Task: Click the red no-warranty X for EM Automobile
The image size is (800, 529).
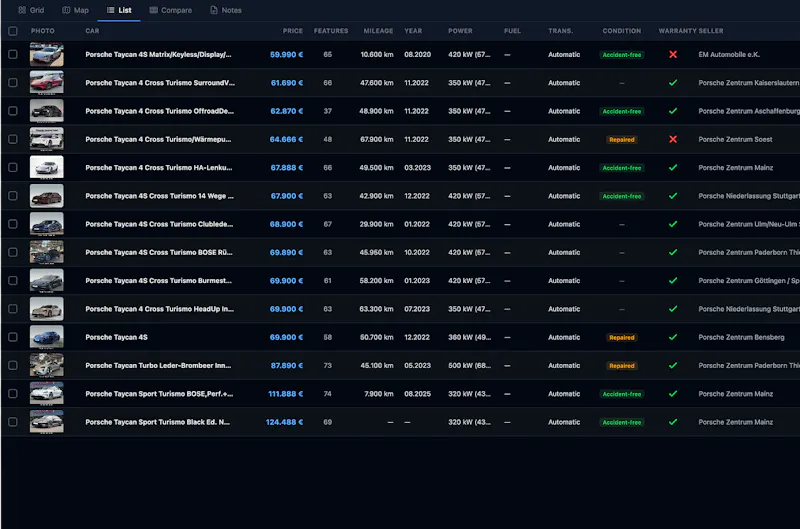Action: 673,55
